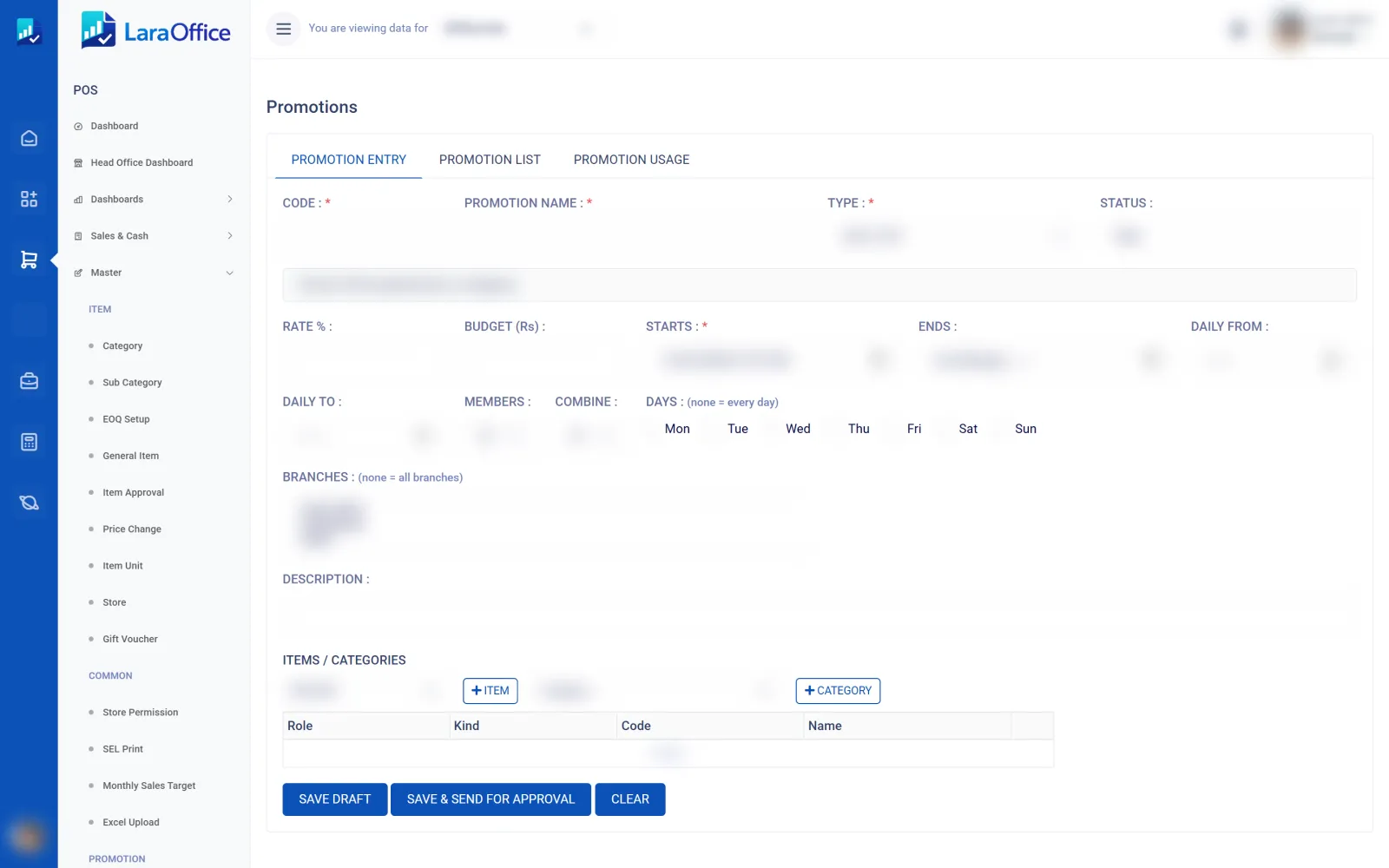This screenshot has width=1389, height=868.
Task: Open Item Approval in the sidebar
Action: 134,493
